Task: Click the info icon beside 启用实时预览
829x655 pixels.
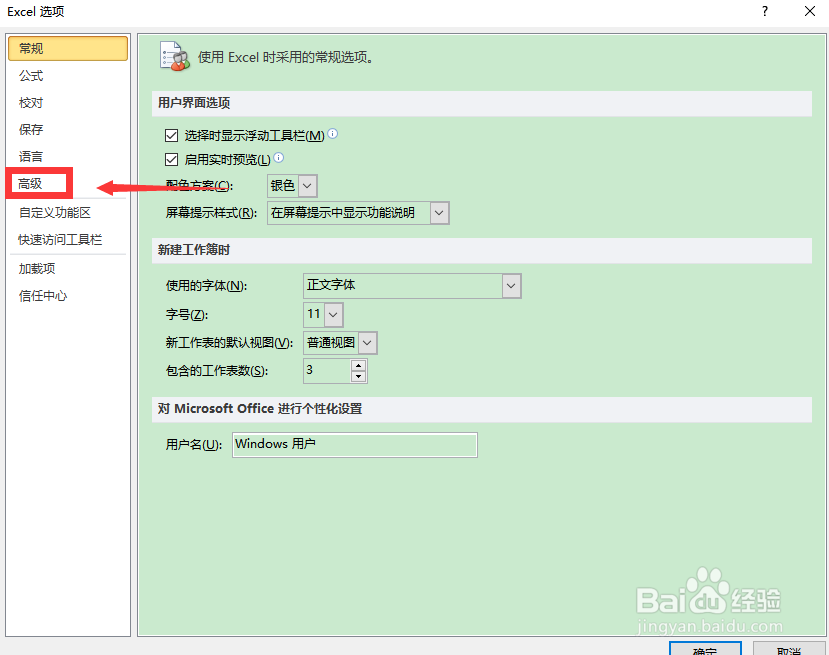Action: [280, 158]
